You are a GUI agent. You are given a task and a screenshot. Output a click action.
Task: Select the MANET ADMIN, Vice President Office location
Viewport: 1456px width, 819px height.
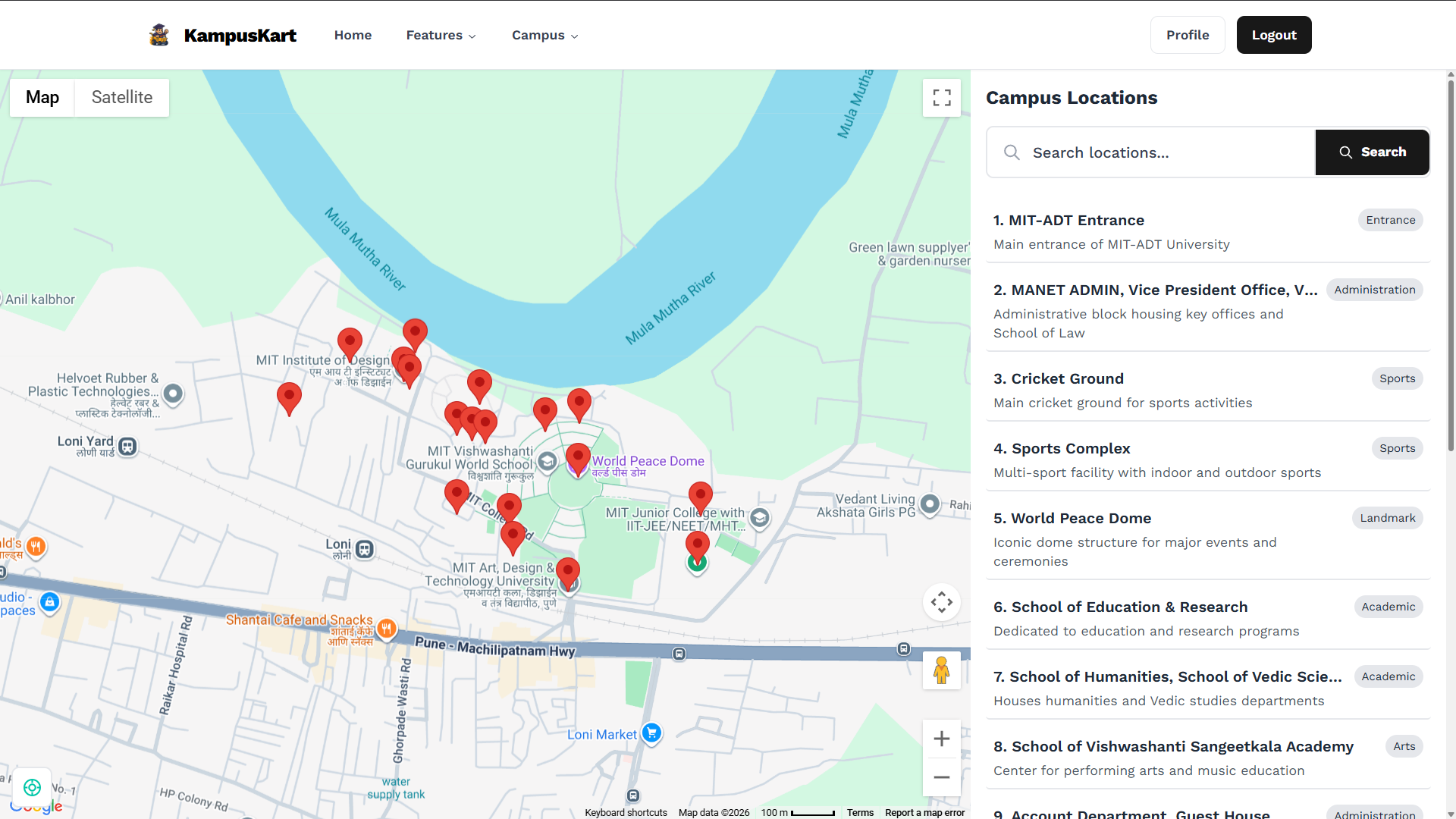click(x=1208, y=310)
